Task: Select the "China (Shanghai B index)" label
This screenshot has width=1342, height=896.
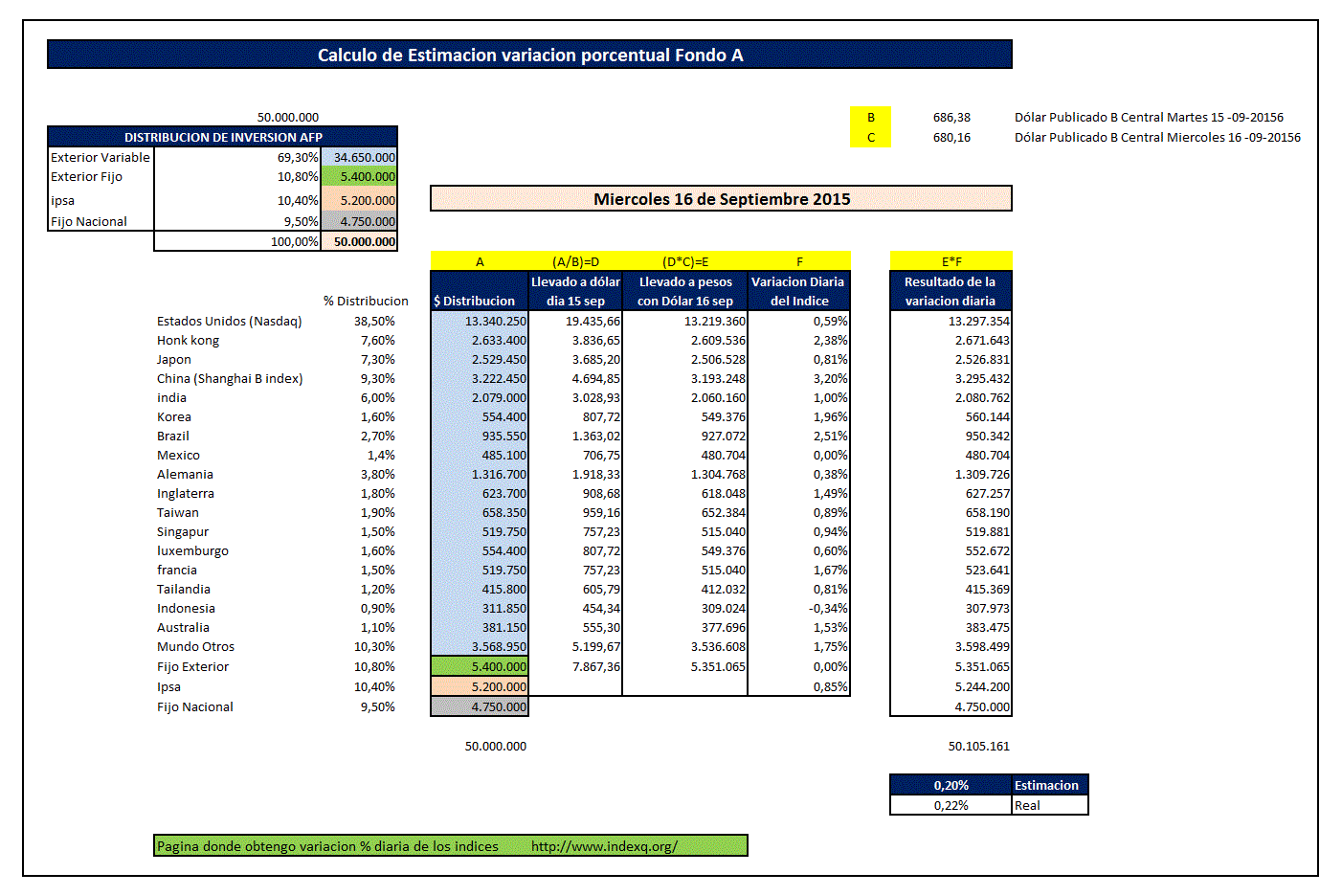Action: coord(230,379)
